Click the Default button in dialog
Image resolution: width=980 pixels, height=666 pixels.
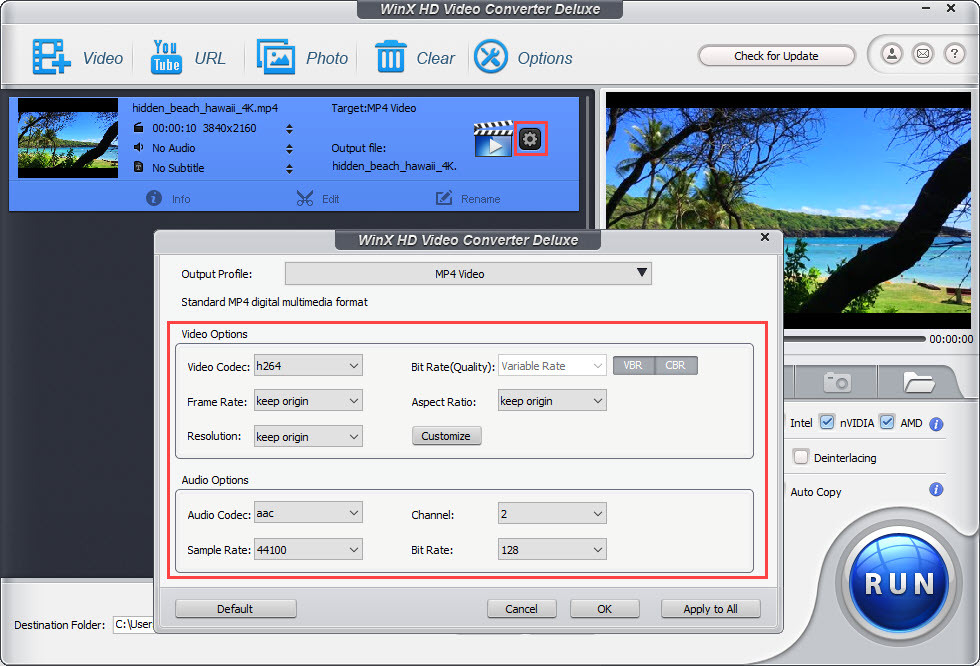coord(236,609)
